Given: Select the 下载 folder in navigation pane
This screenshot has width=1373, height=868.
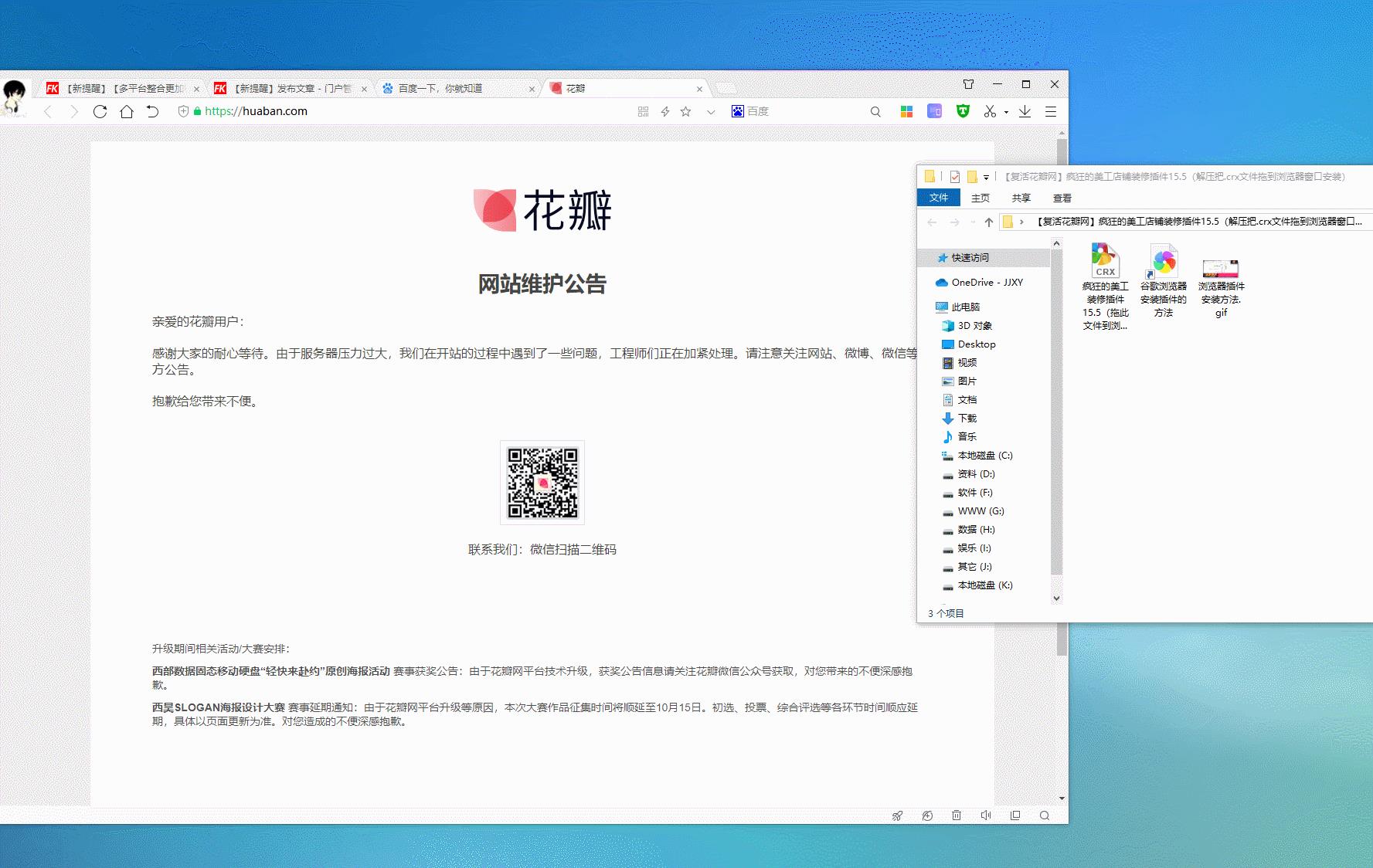Looking at the screenshot, I should click(x=967, y=419).
